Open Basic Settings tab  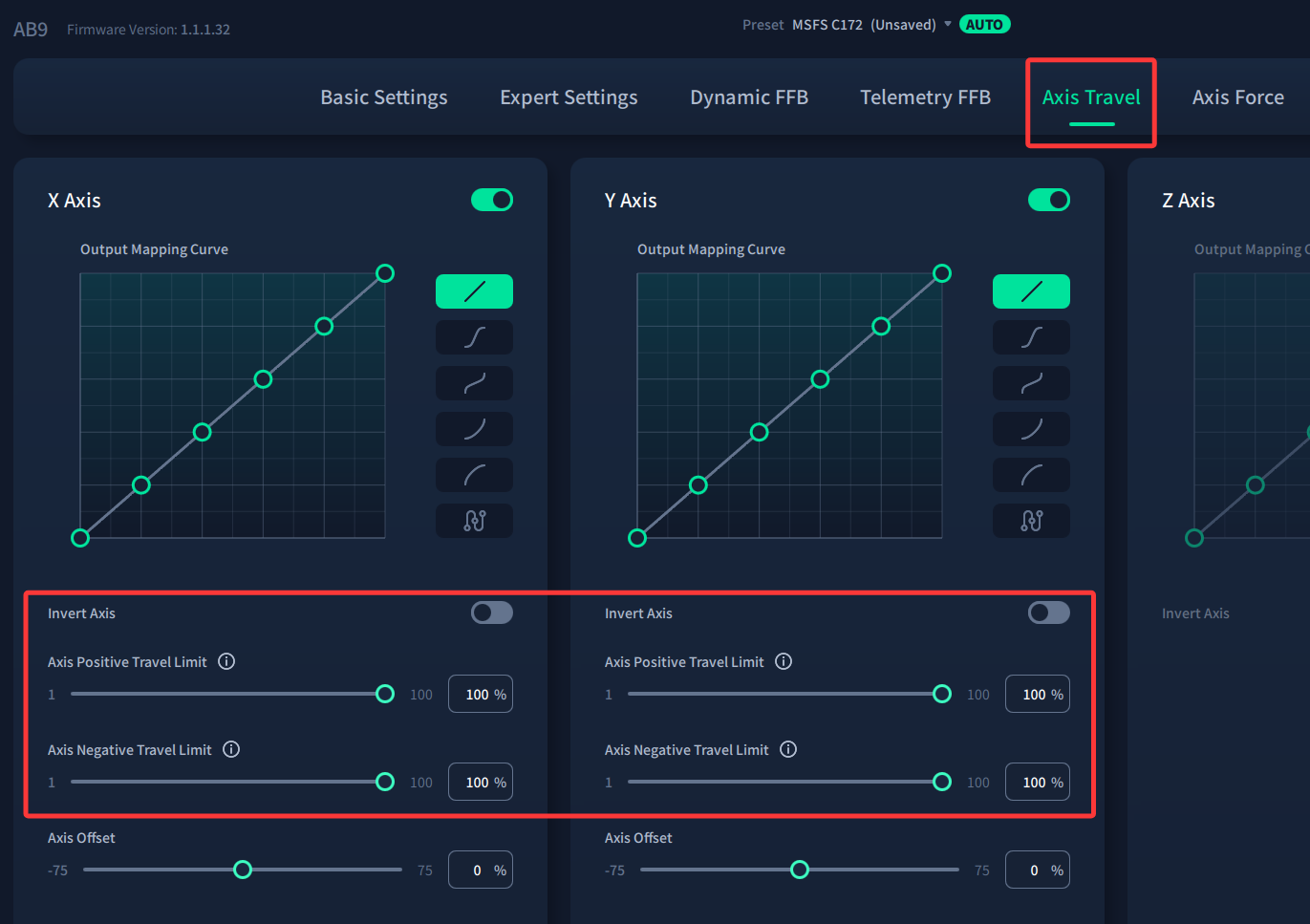[x=384, y=97]
